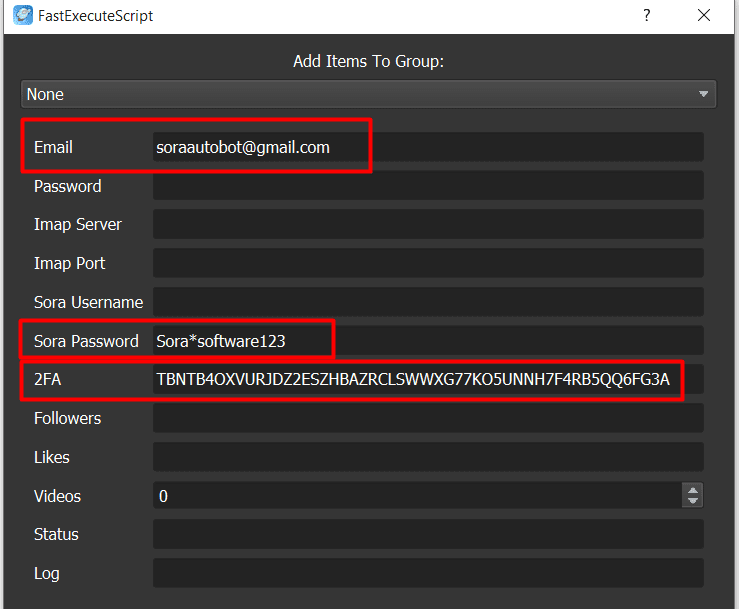Click the Sora Username label

click(89, 302)
